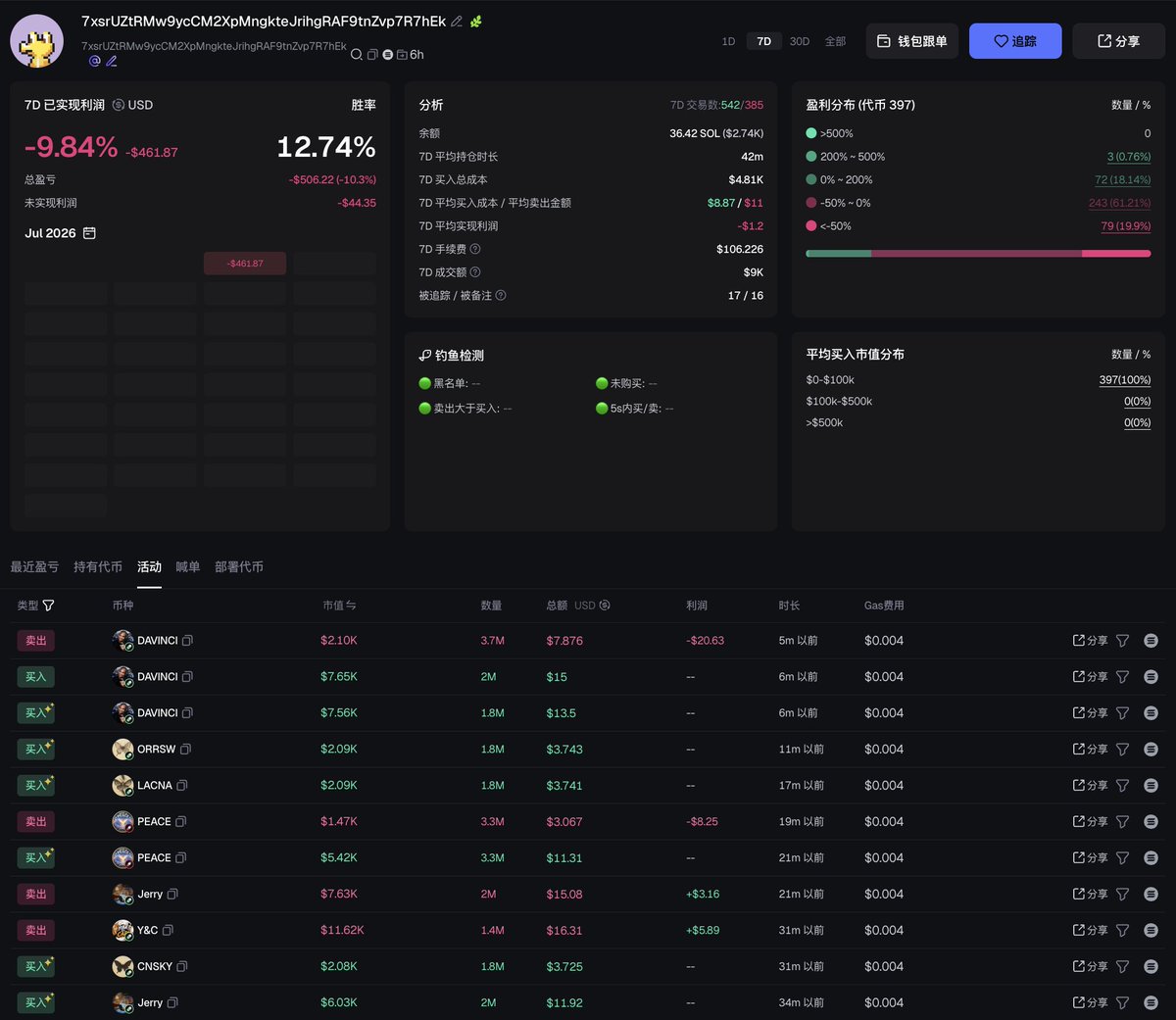1176x1020 pixels.
Task: Filter icon on the CNSKY row
Action: point(1123,966)
